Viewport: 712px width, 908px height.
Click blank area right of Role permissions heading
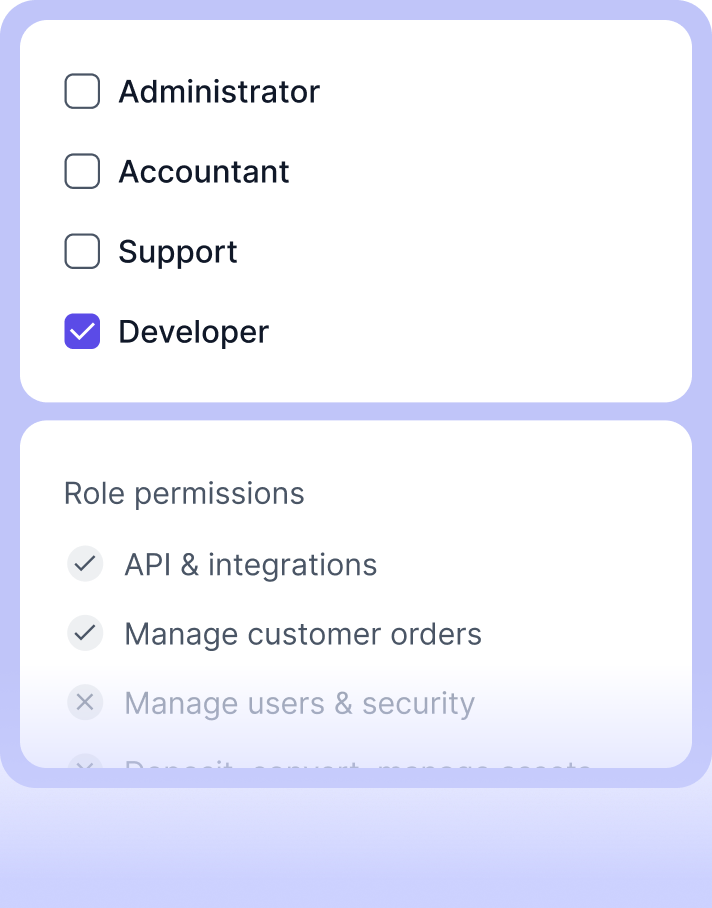500,494
